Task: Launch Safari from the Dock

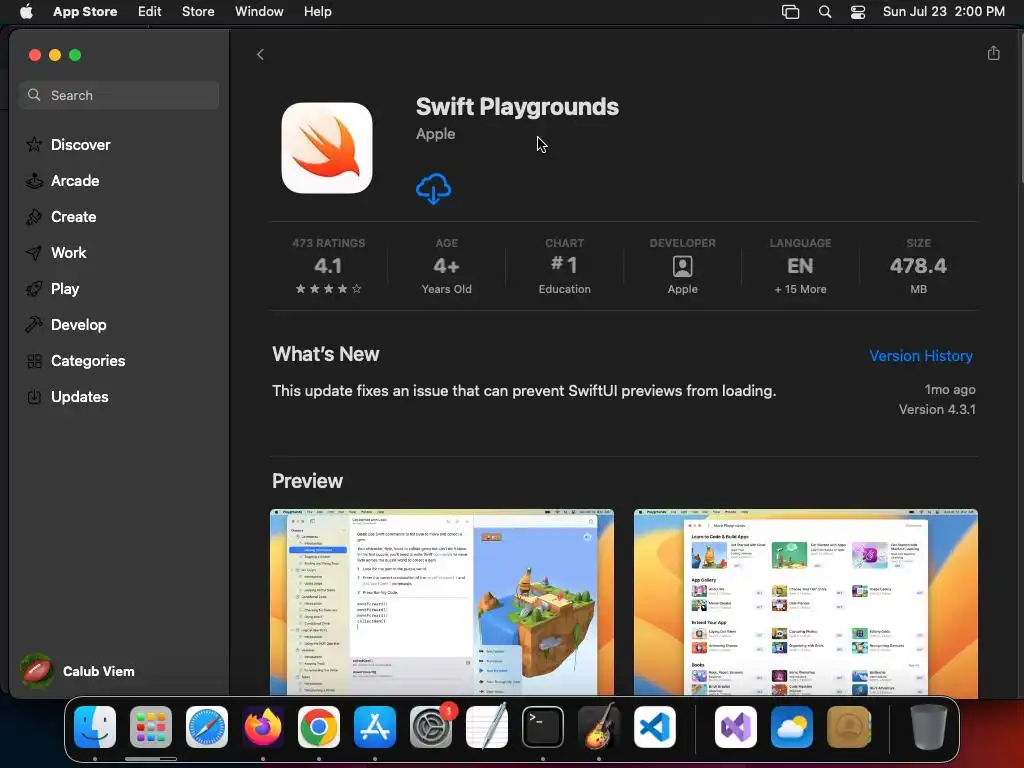Action: (x=207, y=727)
